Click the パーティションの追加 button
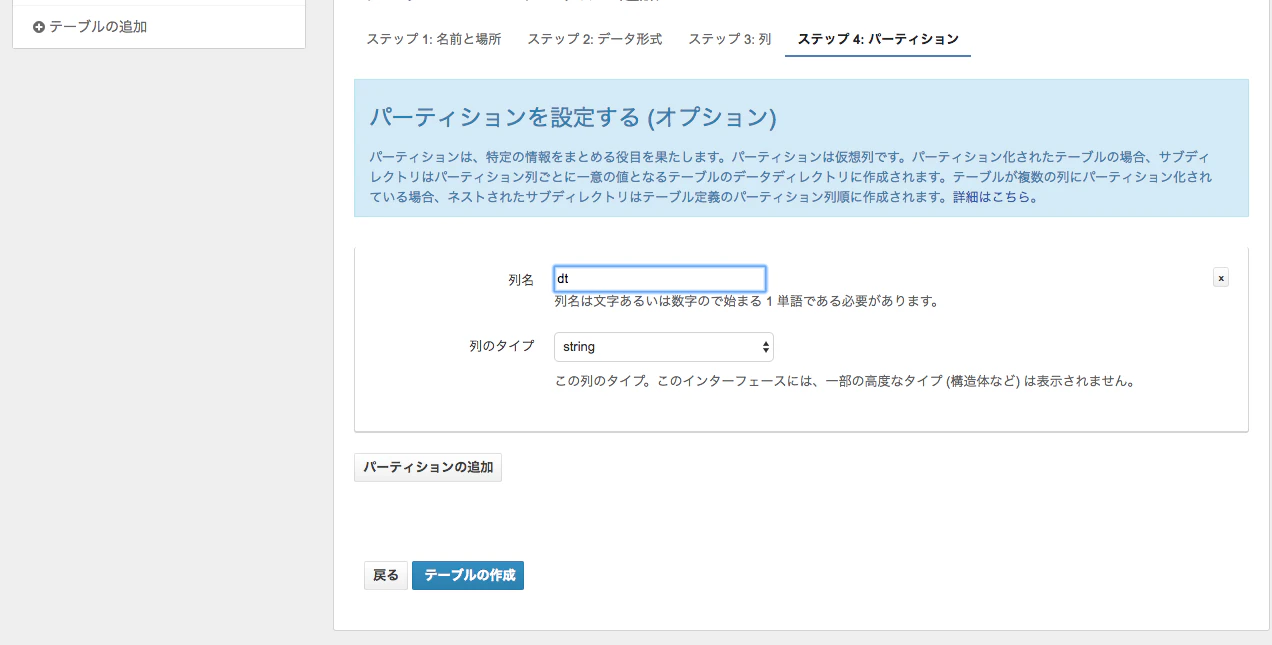 (x=428, y=467)
